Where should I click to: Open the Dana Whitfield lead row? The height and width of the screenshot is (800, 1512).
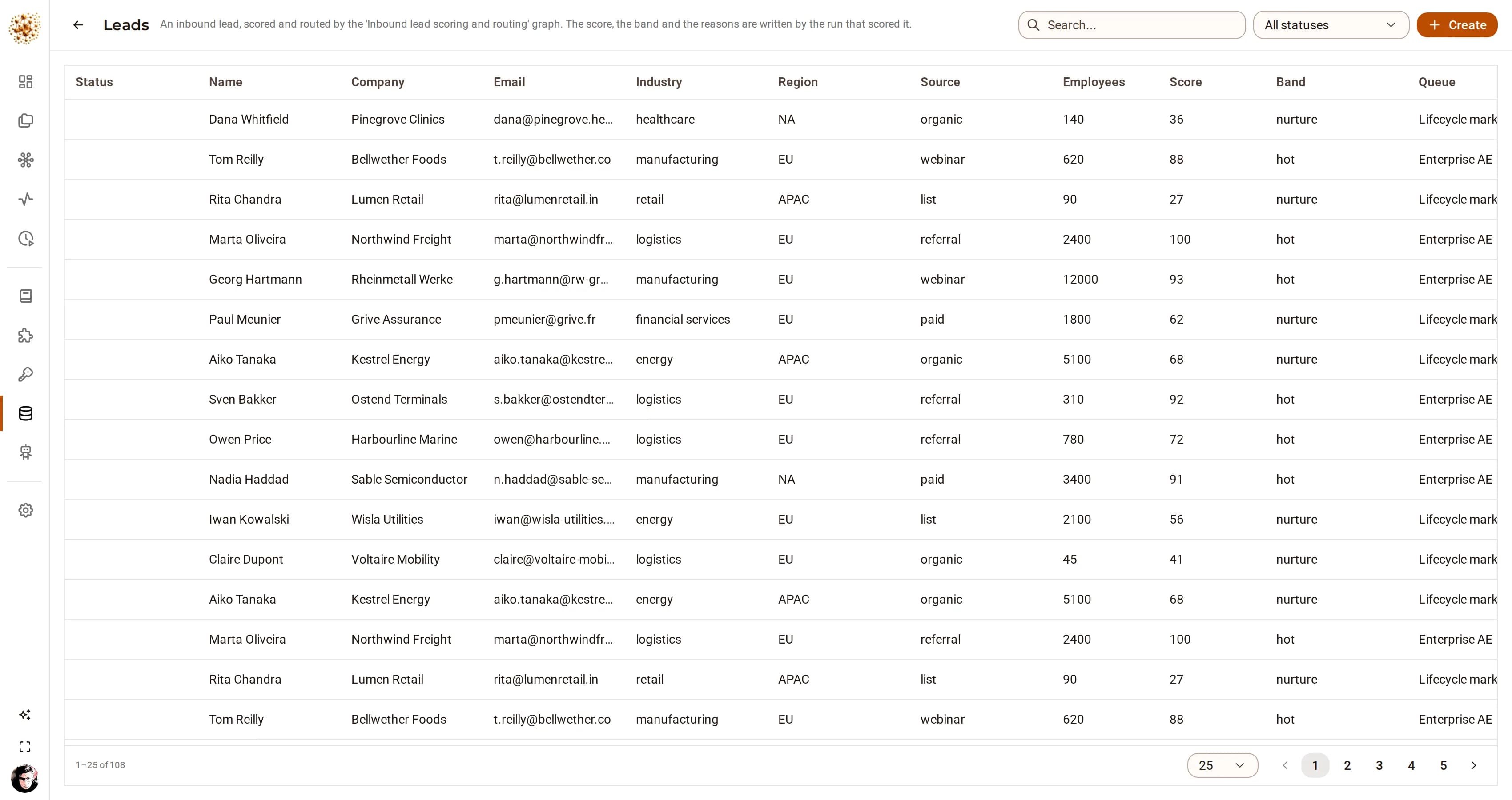point(780,119)
